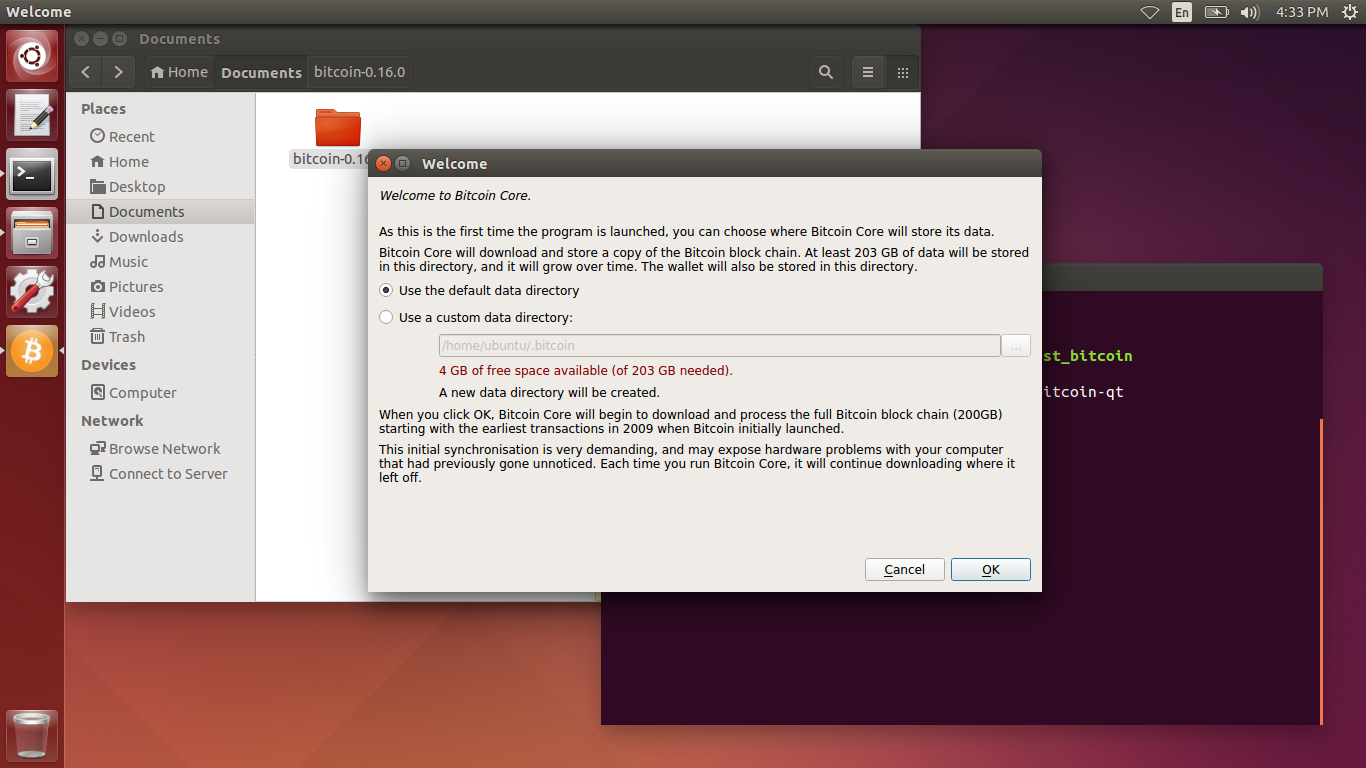The height and width of the screenshot is (768, 1366).
Task: Close the Welcome dialog window
Action: point(384,163)
